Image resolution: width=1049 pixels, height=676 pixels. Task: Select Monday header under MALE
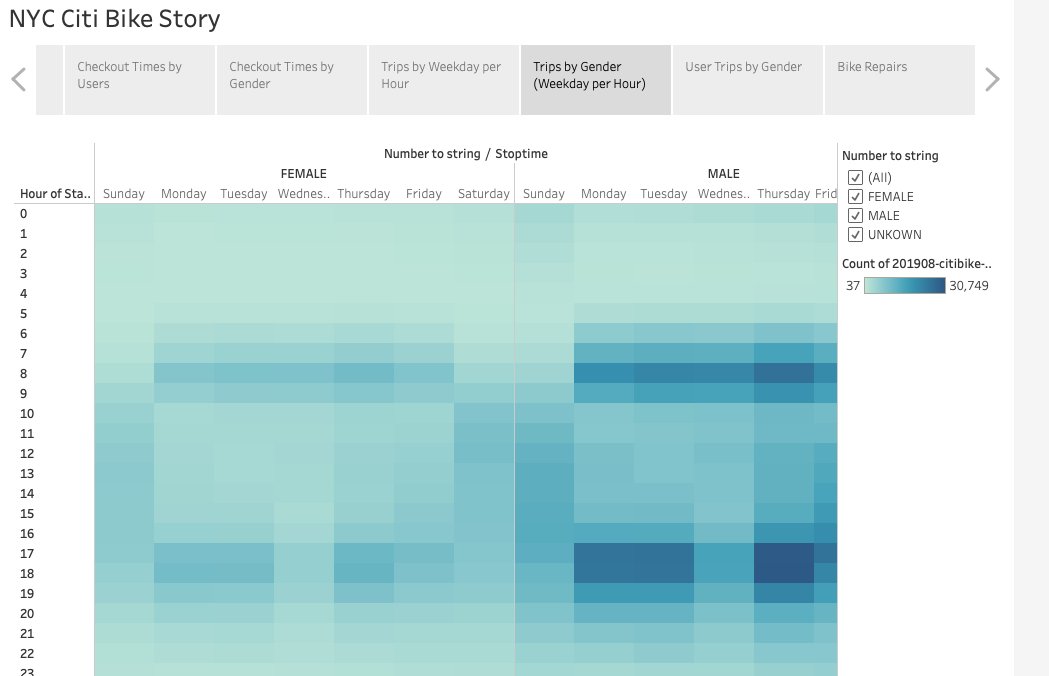[603, 194]
